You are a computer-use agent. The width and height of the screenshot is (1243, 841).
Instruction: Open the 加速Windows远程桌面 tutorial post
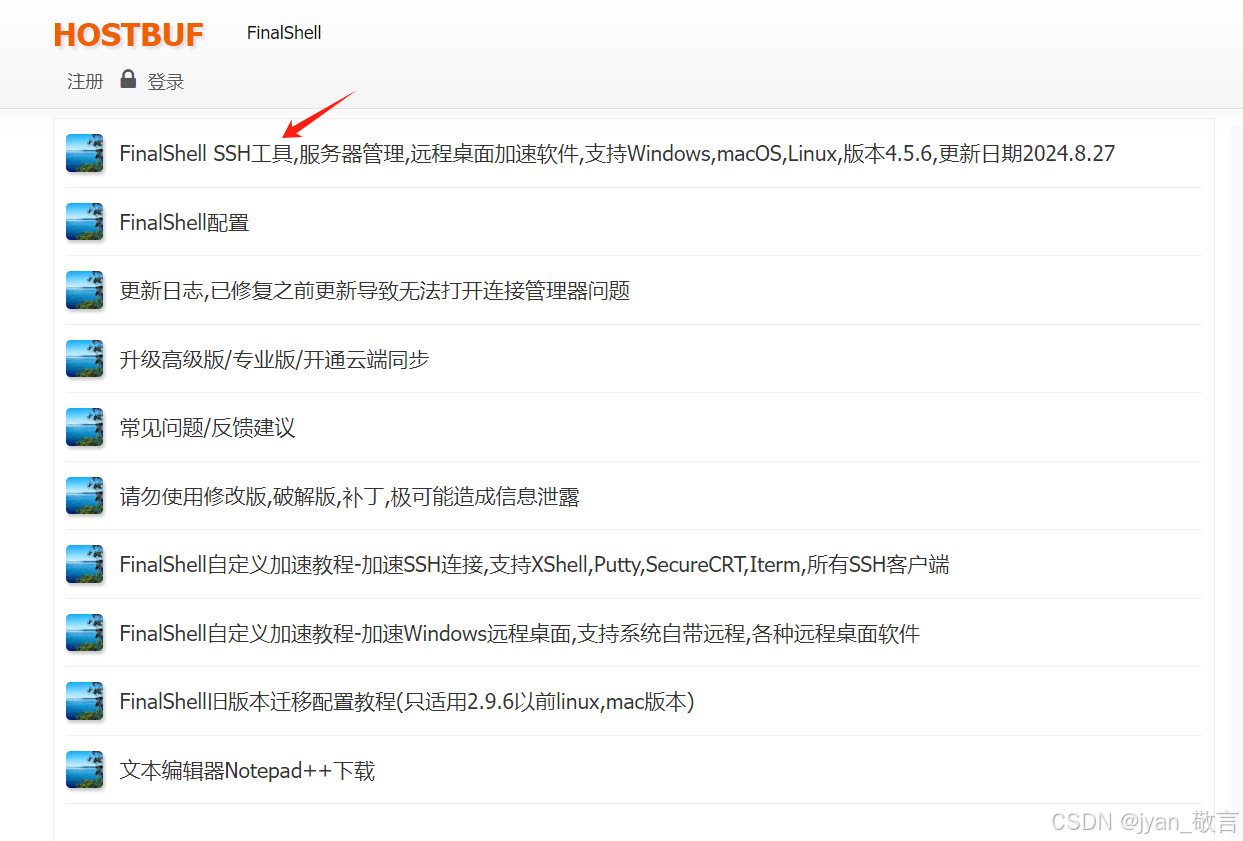click(x=519, y=633)
